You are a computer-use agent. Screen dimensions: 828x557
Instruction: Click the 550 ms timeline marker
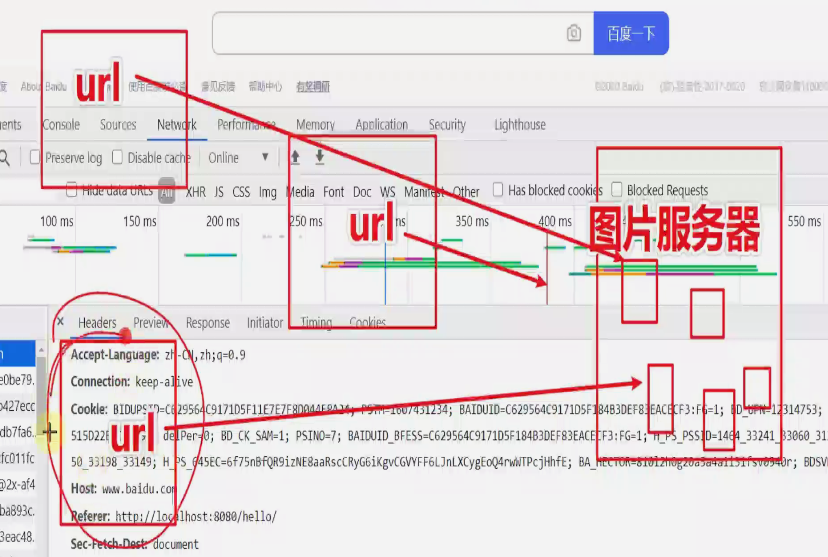click(x=804, y=221)
